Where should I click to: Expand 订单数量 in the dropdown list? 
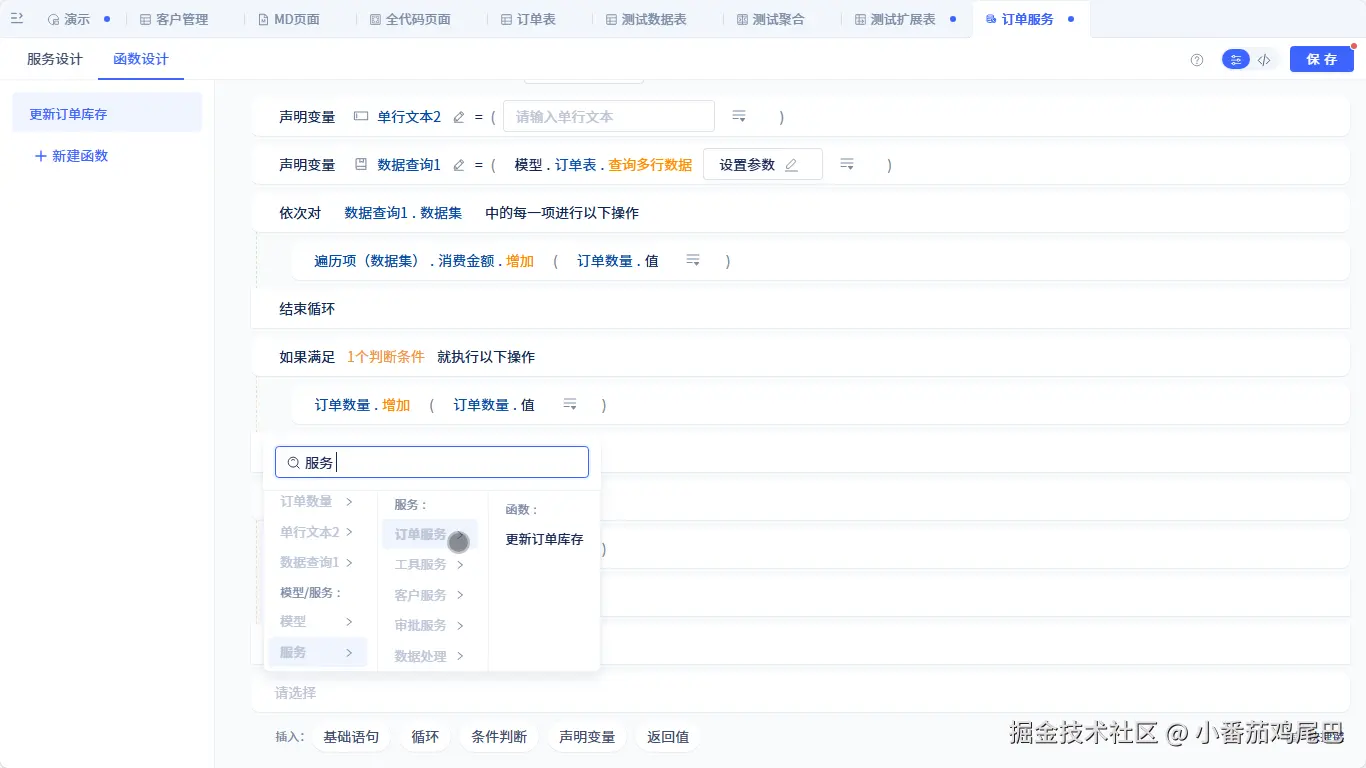pyautogui.click(x=316, y=501)
